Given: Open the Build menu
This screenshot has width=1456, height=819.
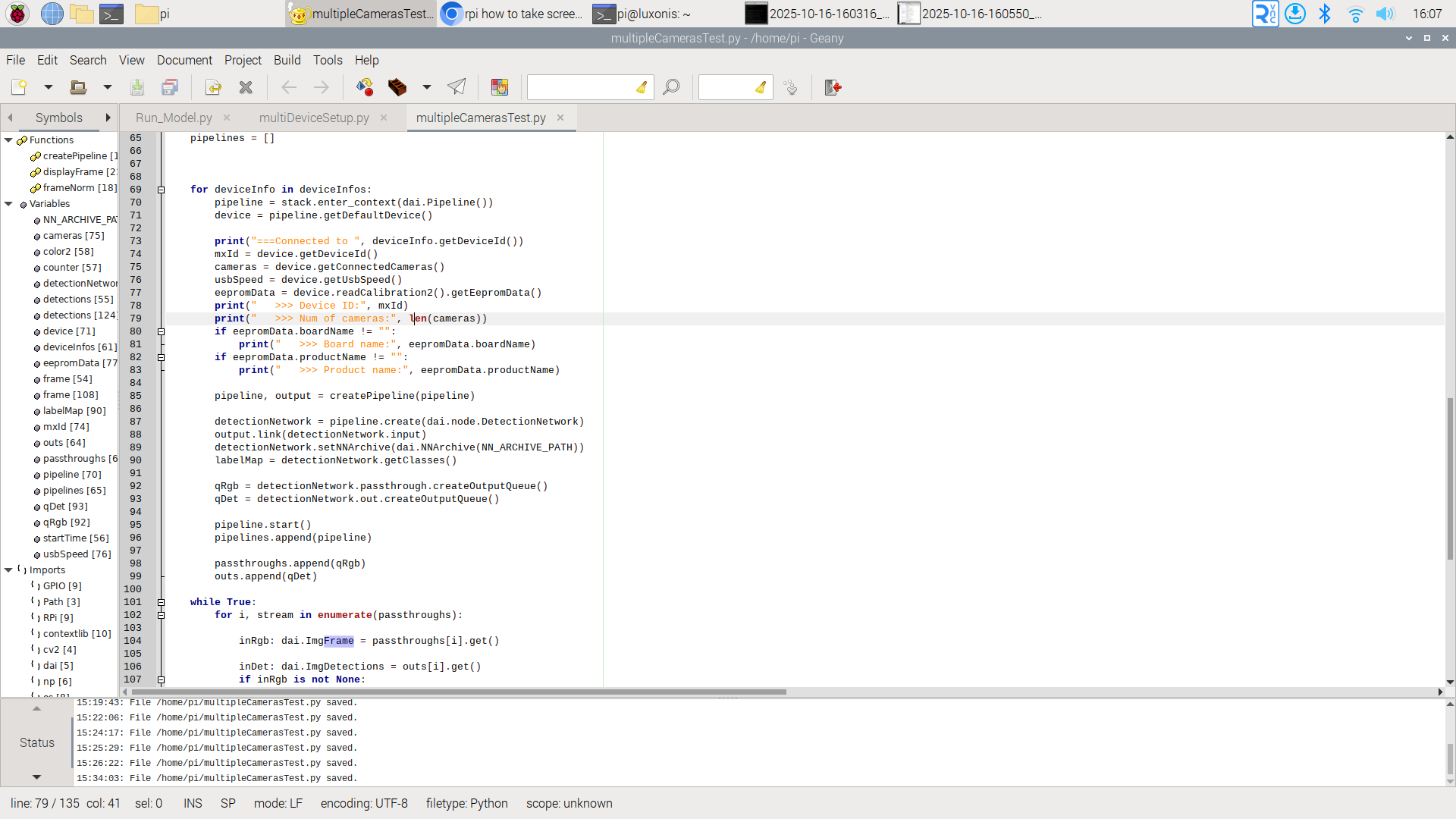Looking at the screenshot, I should (287, 60).
